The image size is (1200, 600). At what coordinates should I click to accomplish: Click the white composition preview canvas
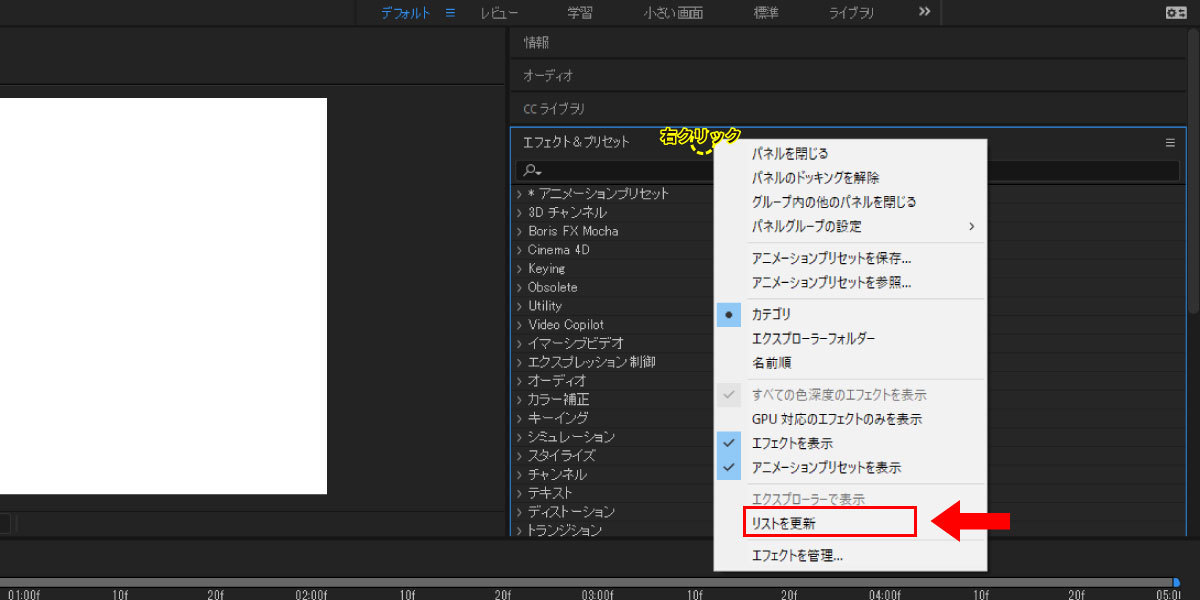coord(163,295)
